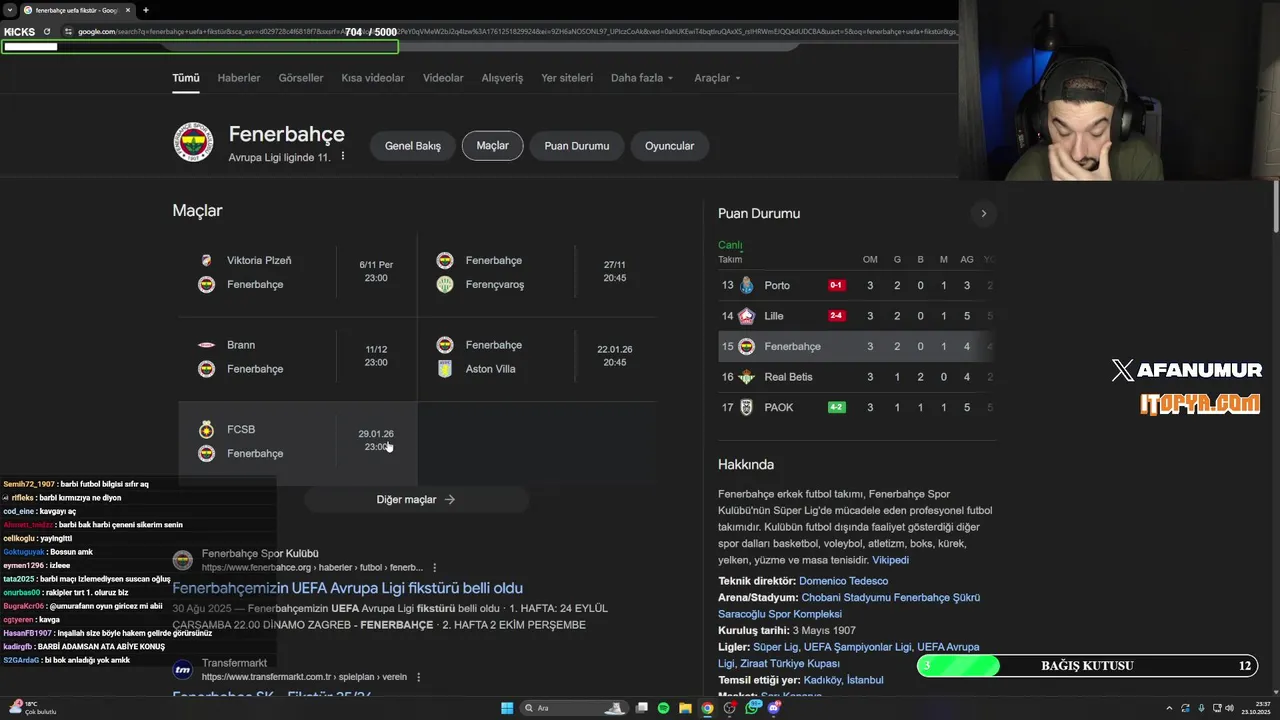
Task: Select the Puan Durumu chip
Action: click(577, 146)
